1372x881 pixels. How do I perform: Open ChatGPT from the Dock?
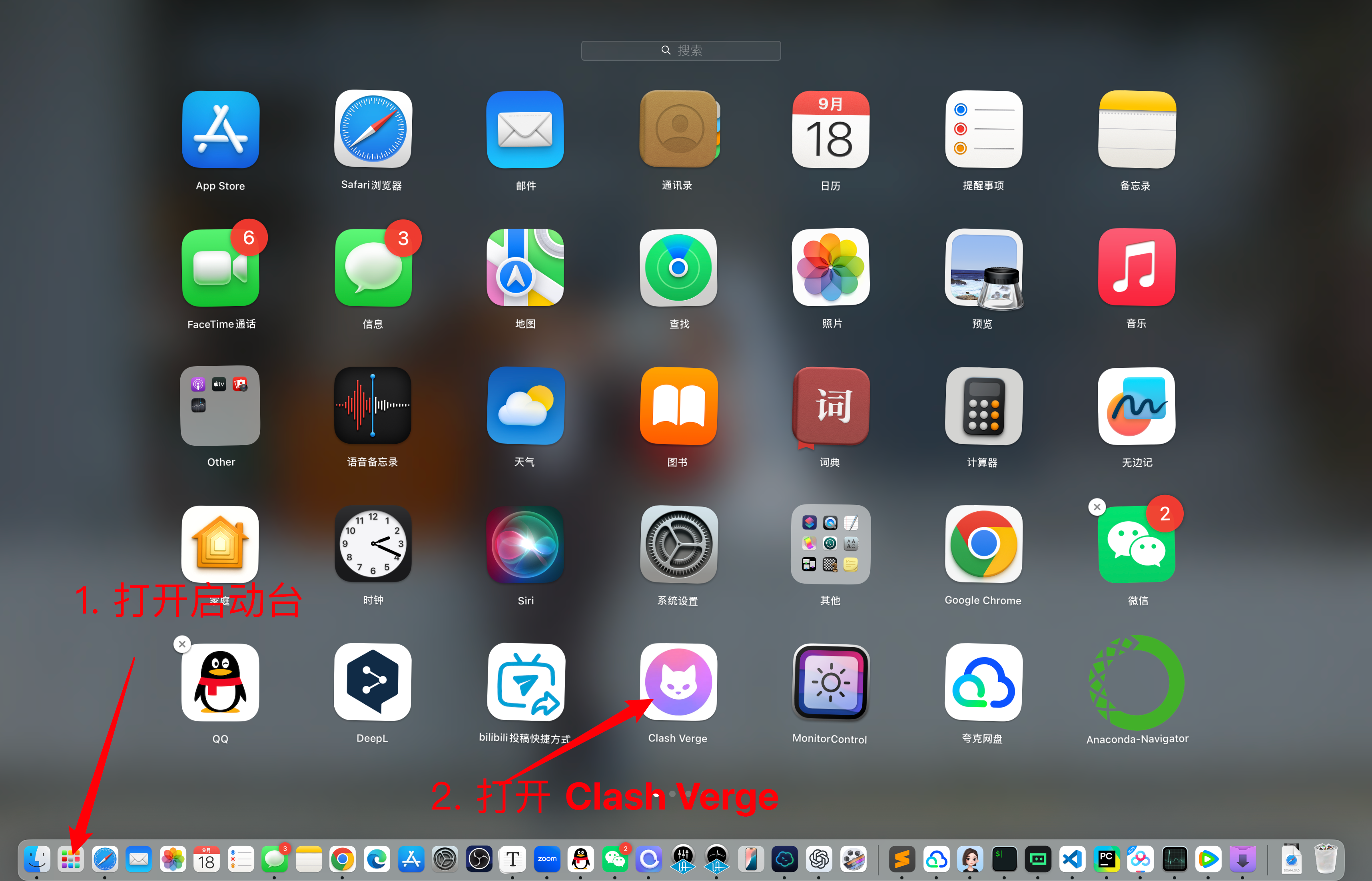[819, 859]
